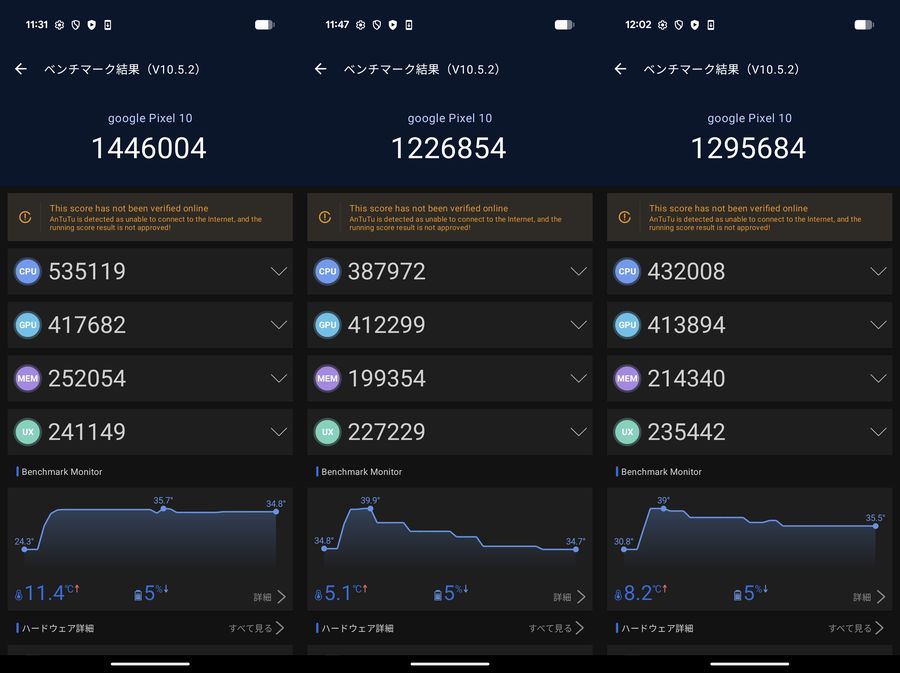Click the GPU icon beside 412299
900x673 pixels.
[327, 325]
